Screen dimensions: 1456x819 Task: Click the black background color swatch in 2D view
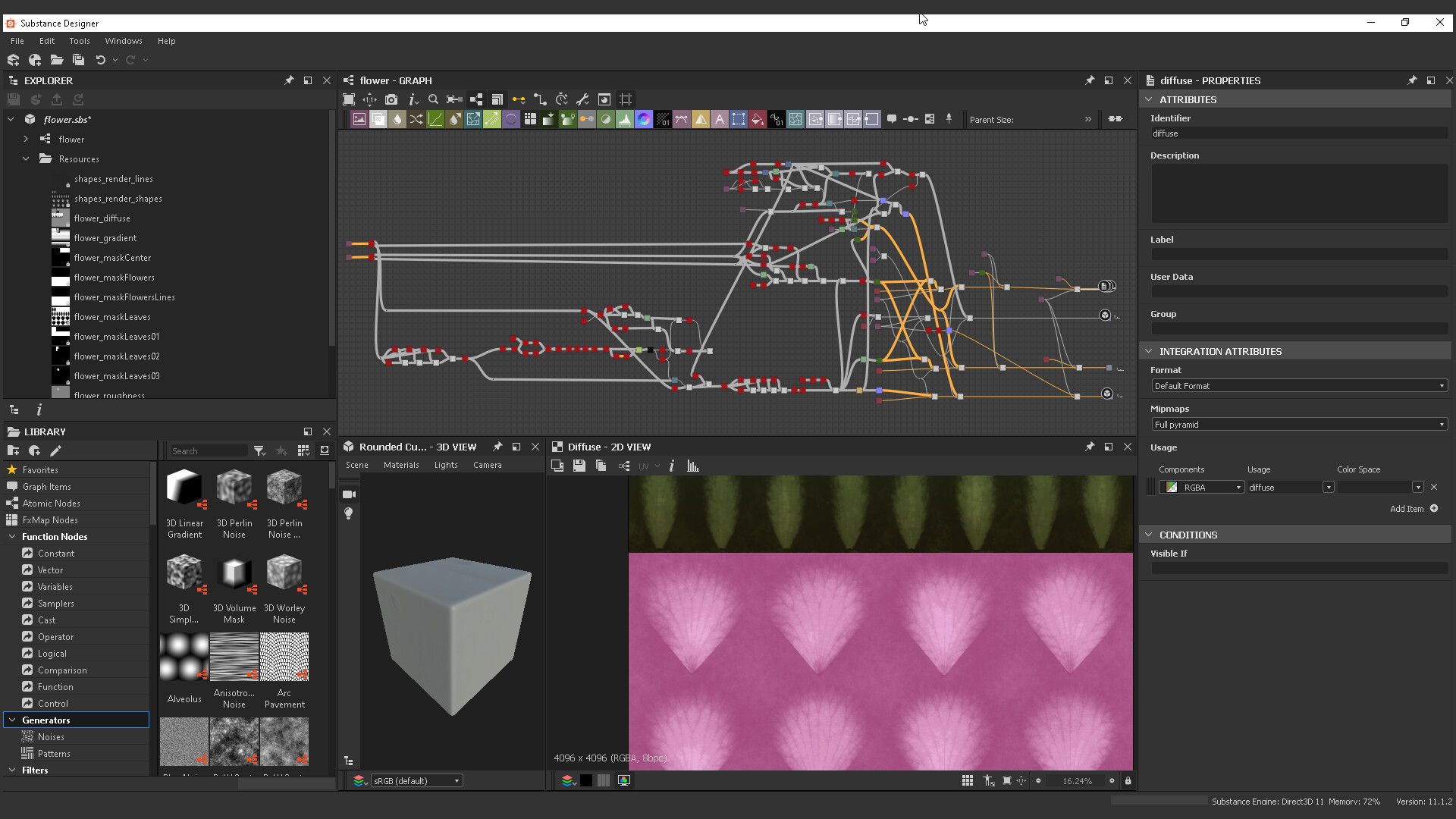click(x=586, y=780)
